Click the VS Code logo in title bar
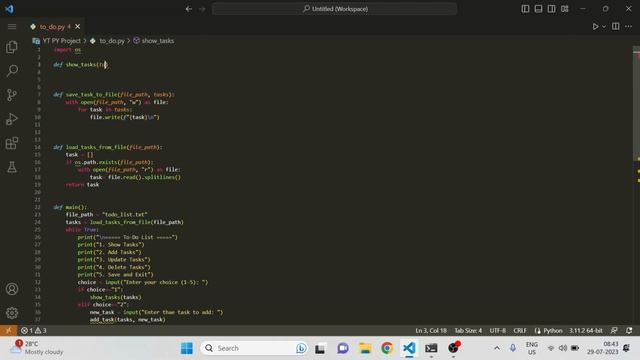The height and width of the screenshot is (360, 640). [9, 9]
